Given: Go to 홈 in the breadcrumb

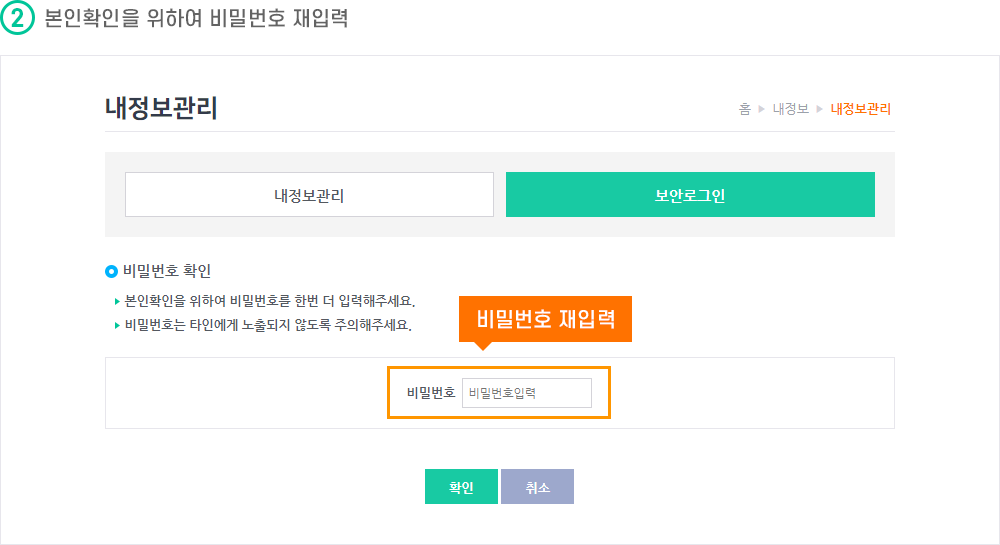Looking at the screenshot, I should [745, 109].
